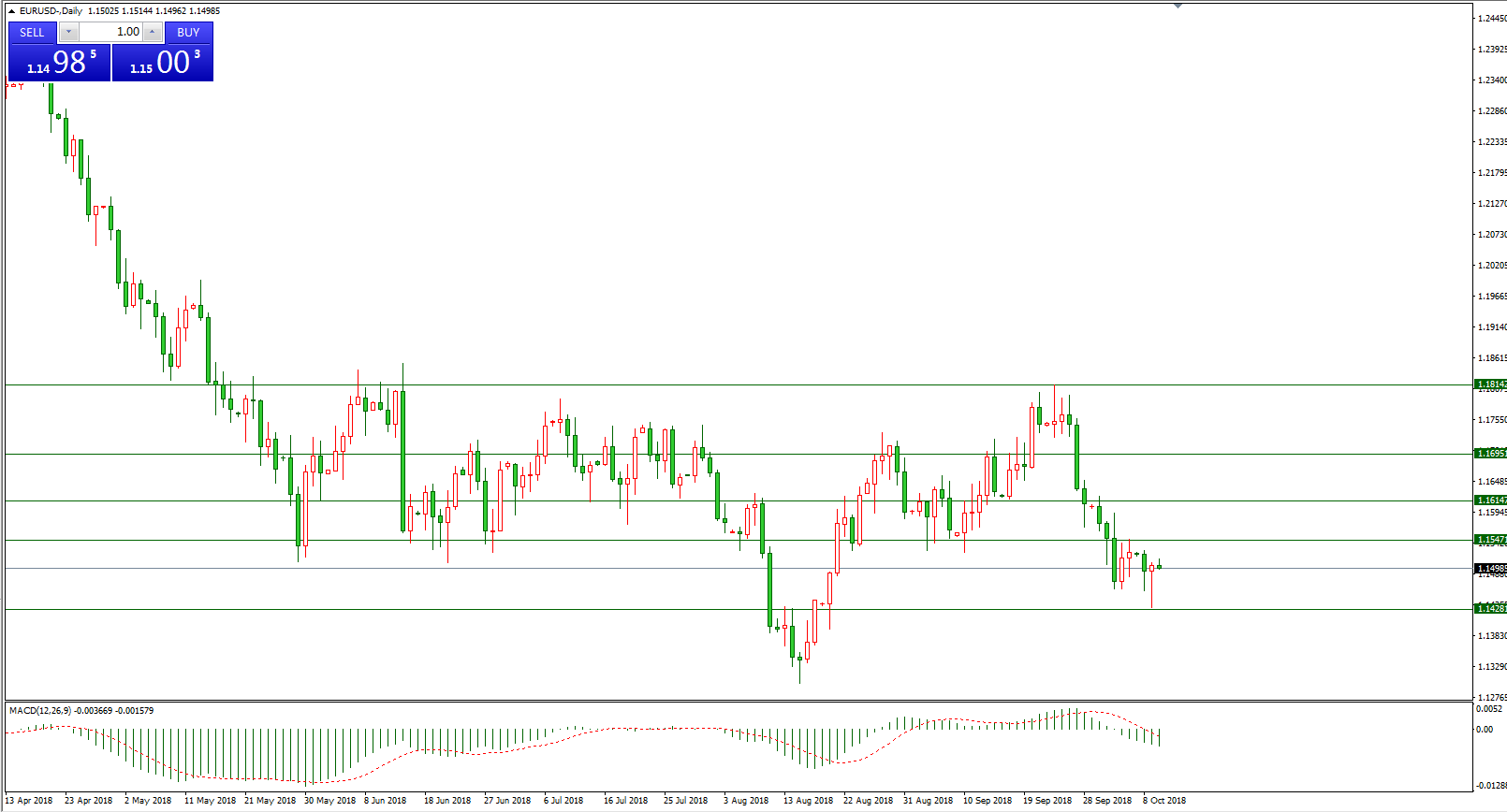Collapse the one-click trading panel triangle
Viewport: 1507px width, 812px height.
pyautogui.click(x=11, y=11)
